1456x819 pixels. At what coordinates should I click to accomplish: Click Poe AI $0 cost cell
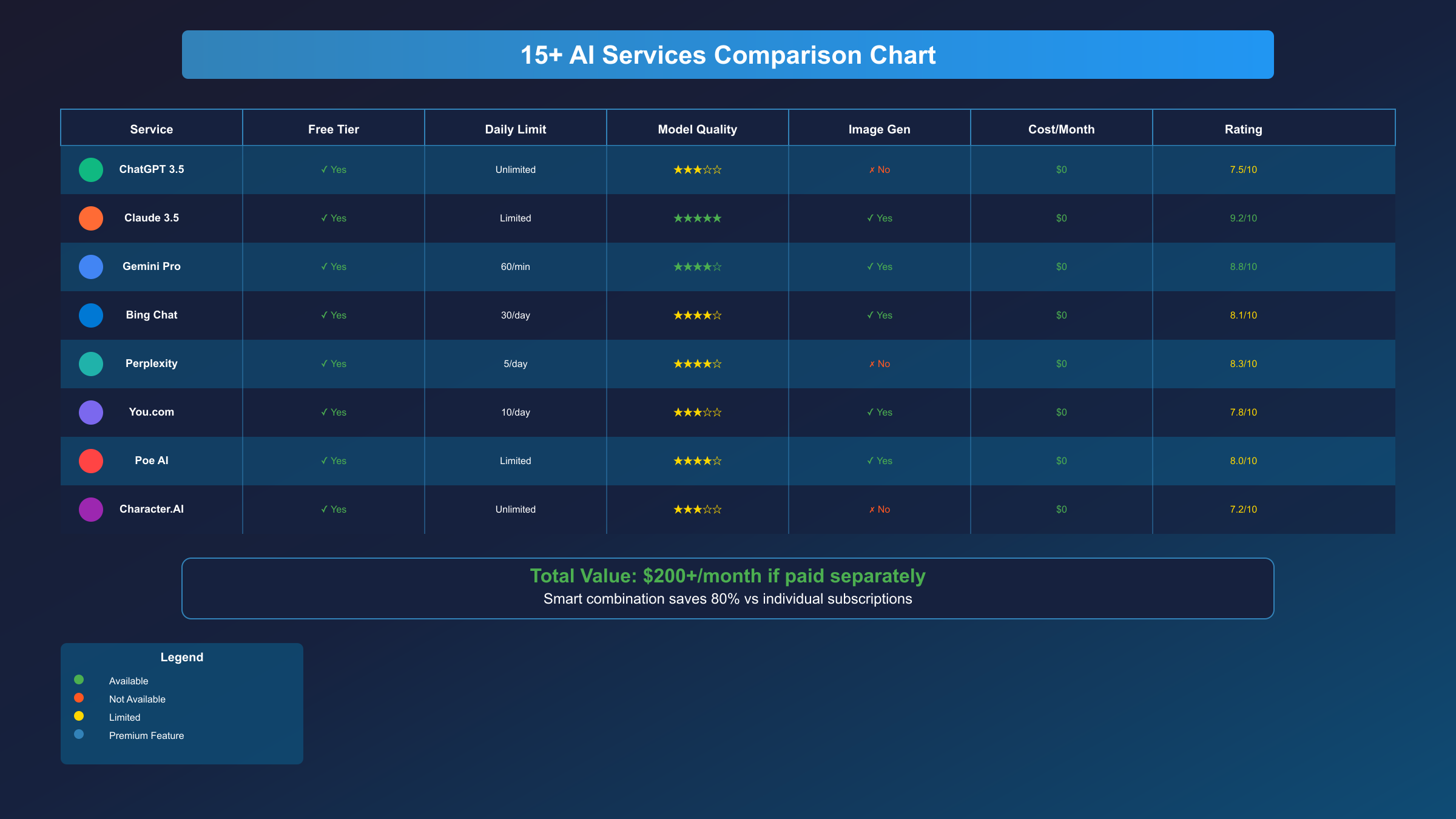pos(1062,461)
